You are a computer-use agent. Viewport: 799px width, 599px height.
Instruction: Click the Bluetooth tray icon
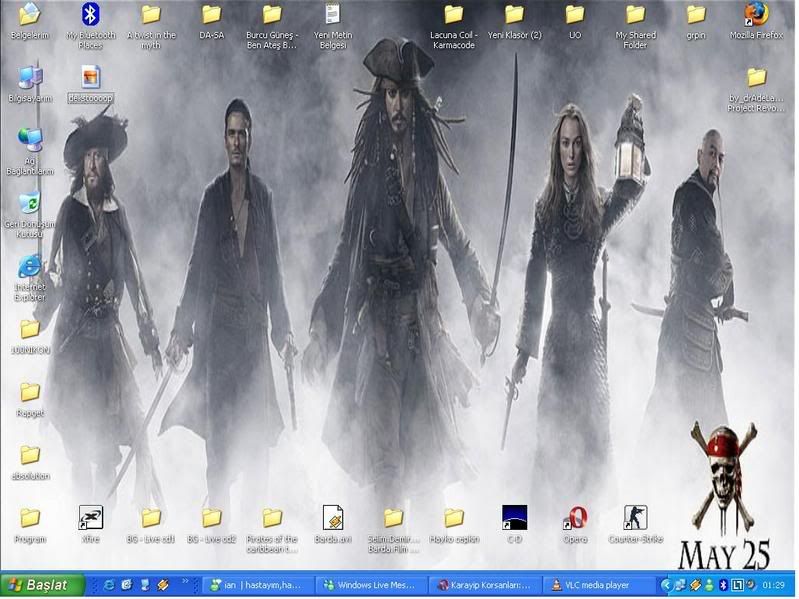coord(723,585)
